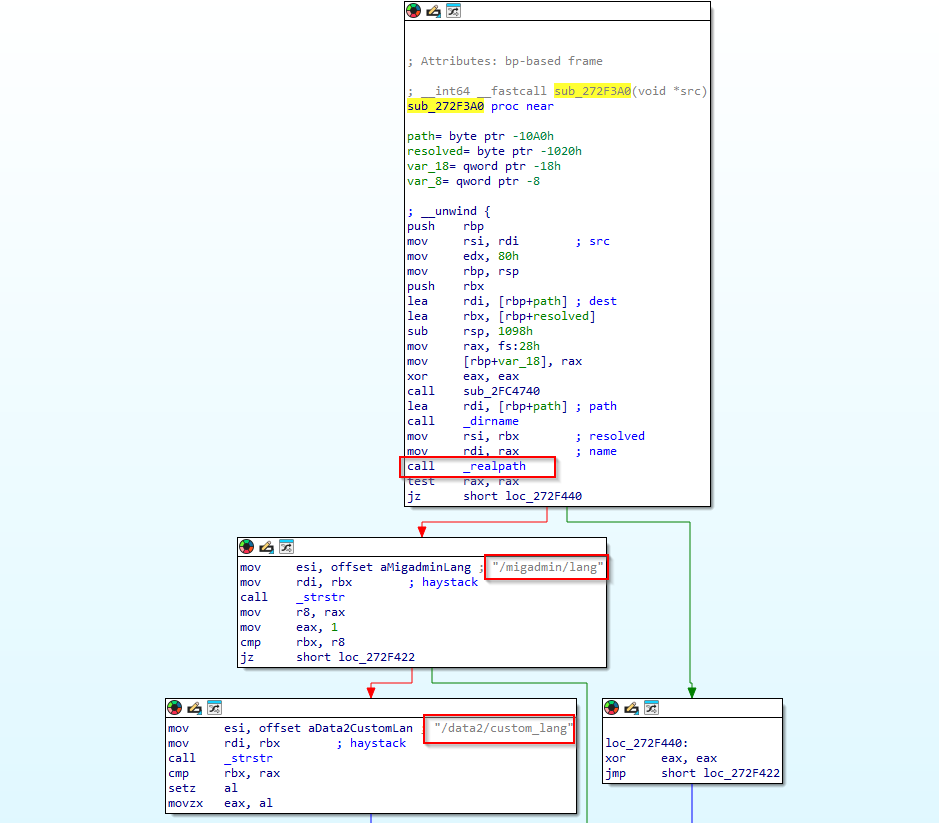This screenshot has height=823, width=939.
Task: Click the call sub_2FC4740 operand
Action: click(500, 391)
